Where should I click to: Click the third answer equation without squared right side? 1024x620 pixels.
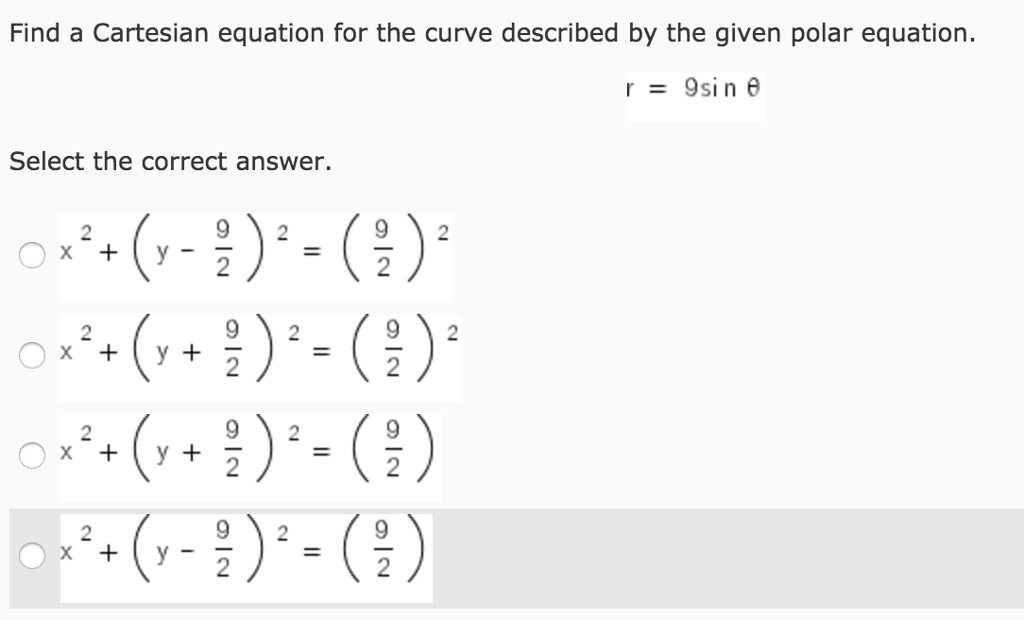[250, 455]
